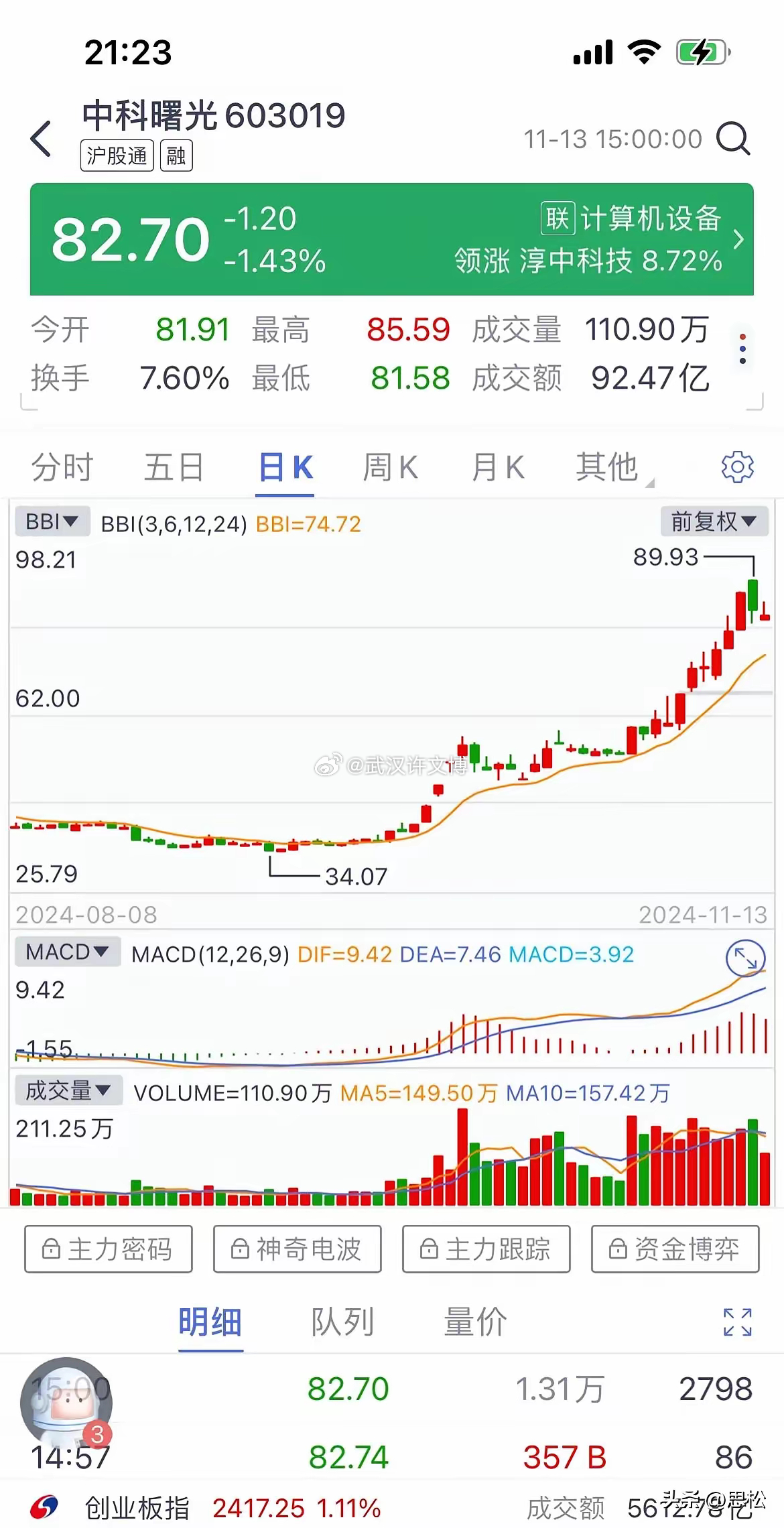
Task: Tap the MA10=157.42万 value
Action: tap(588, 1093)
